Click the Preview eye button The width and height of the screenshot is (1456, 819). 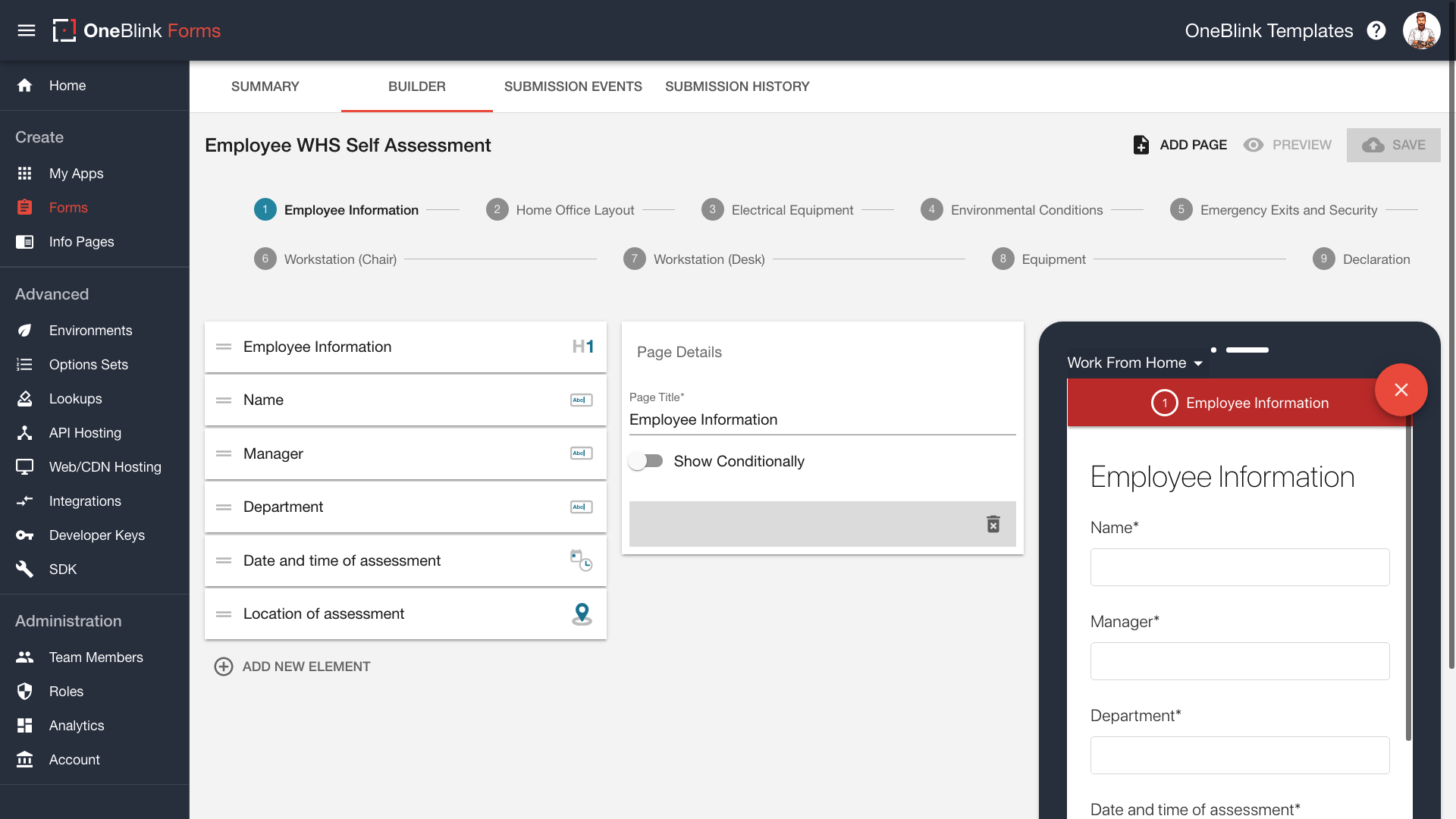pos(1288,145)
